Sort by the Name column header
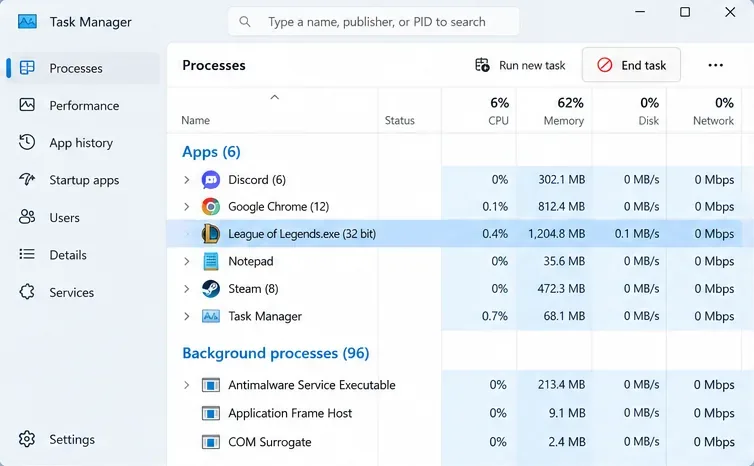The width and height of the screenshot is (754, 466). 195,120
